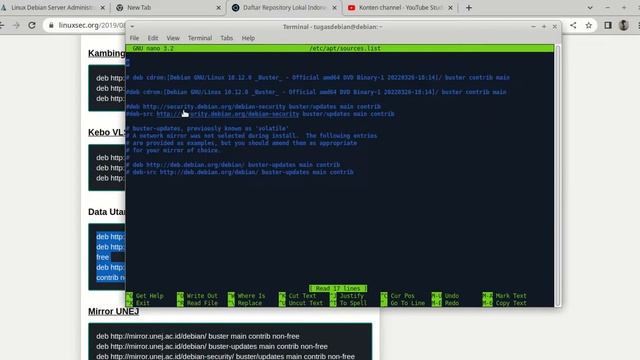Screen dimensions: 640x360
Task: Open the terminal Tabs menu
Action: point(227,38)
